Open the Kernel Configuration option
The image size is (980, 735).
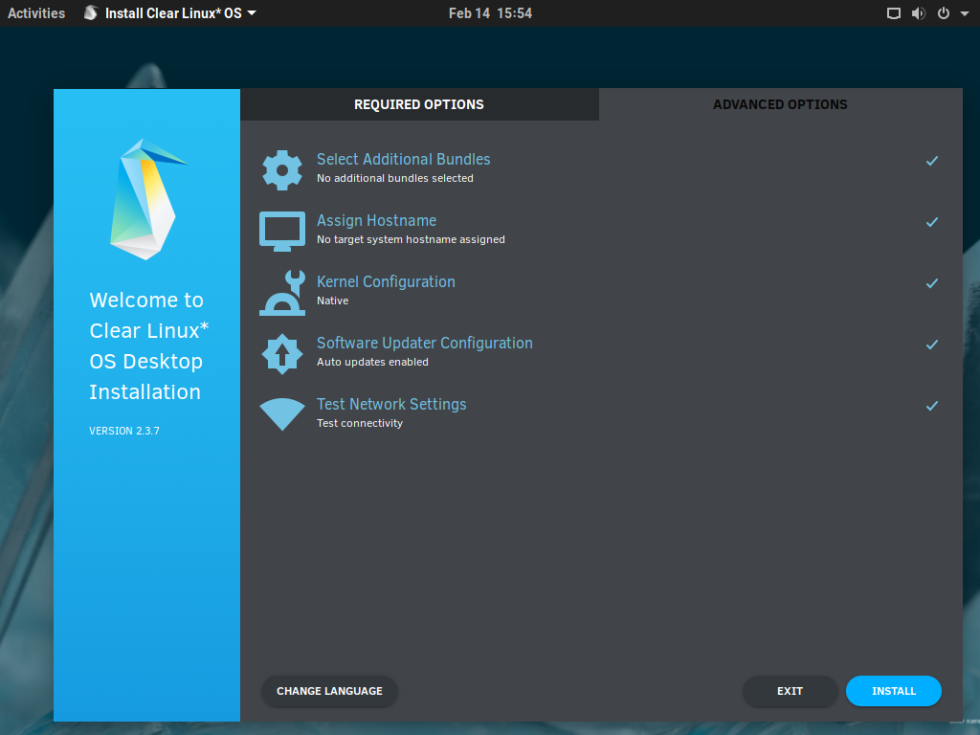(x=386, y=282)
